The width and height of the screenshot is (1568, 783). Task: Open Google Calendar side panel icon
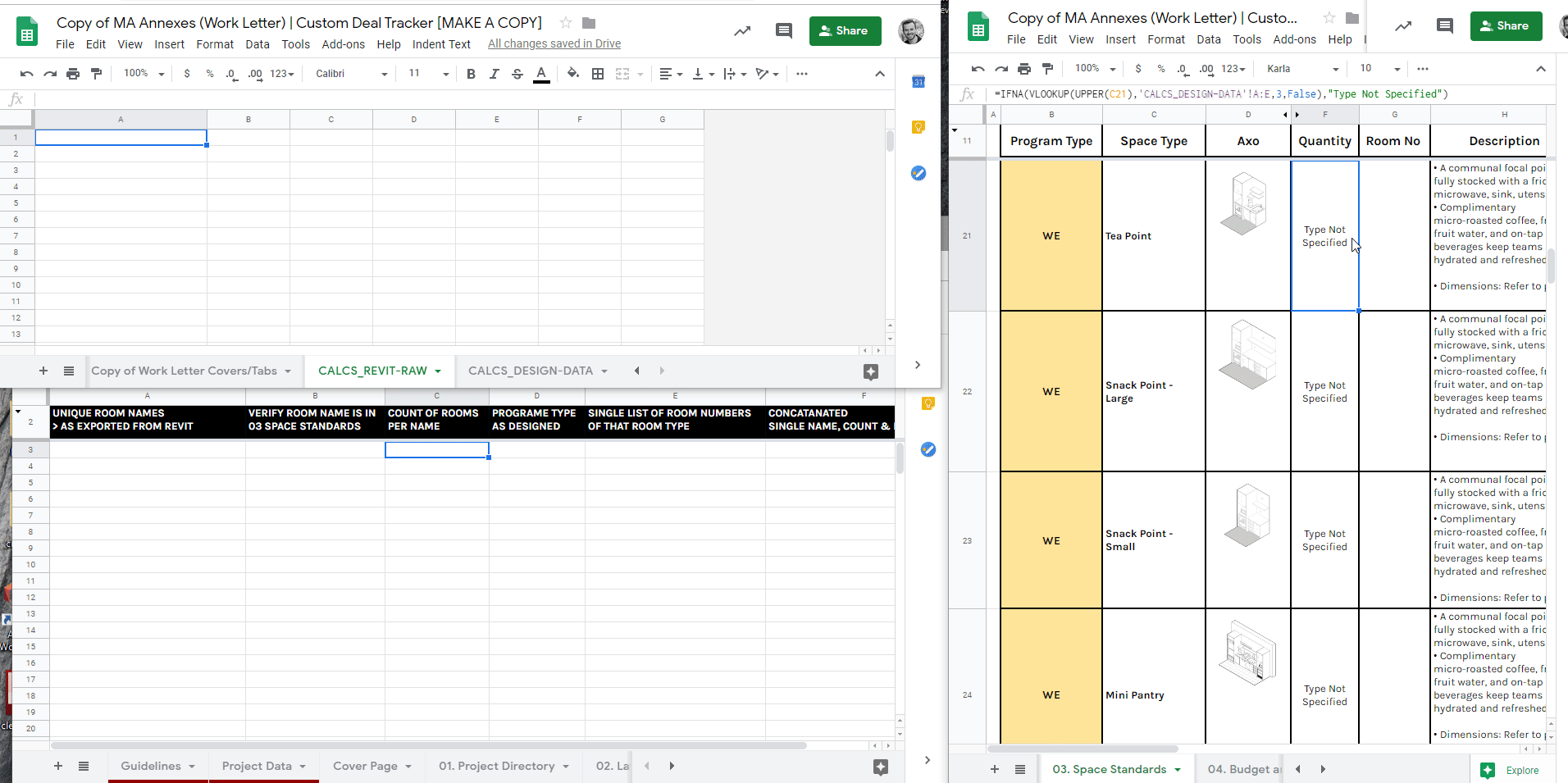tap(918, 82)
